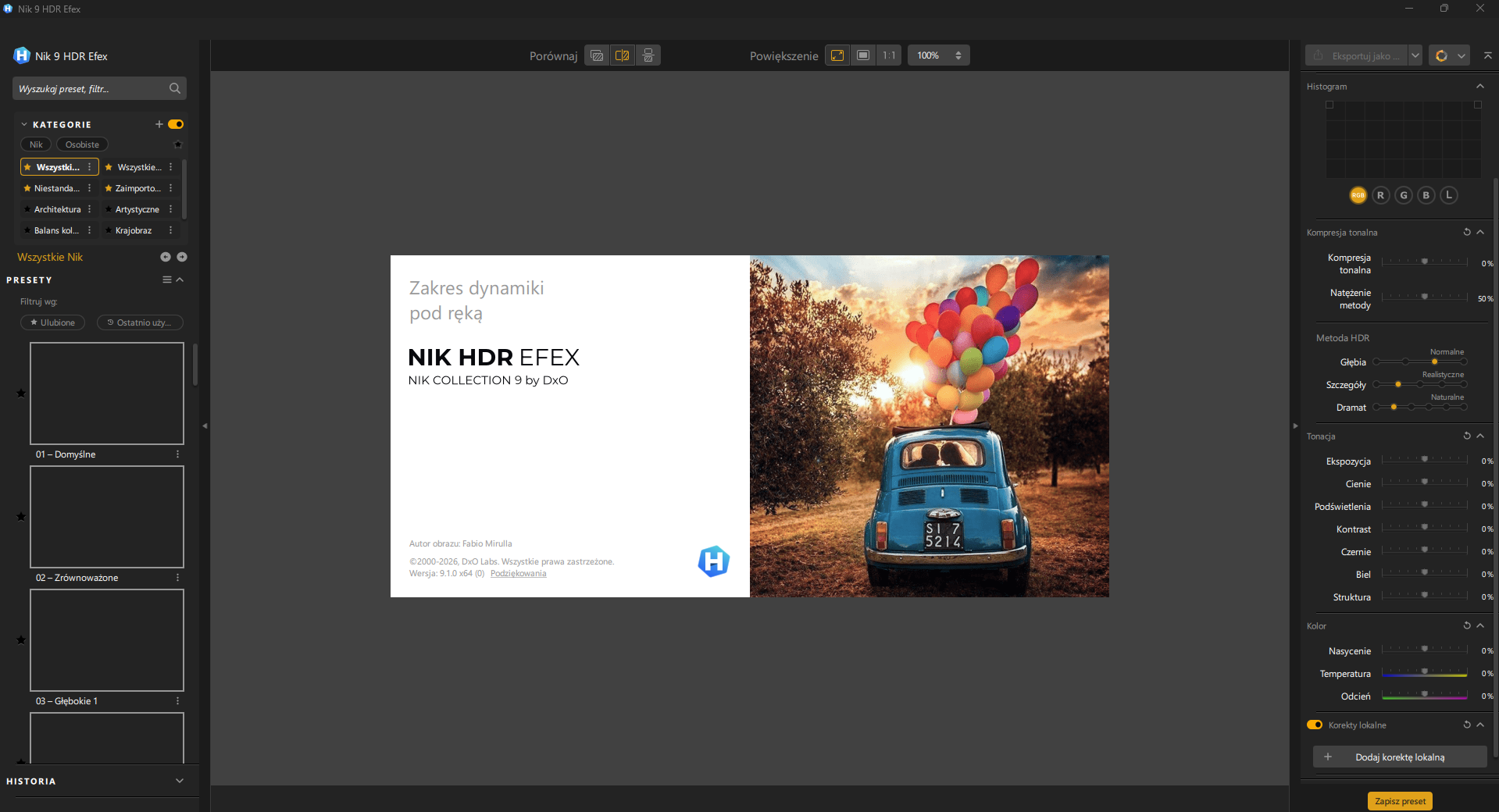Add a new category with plus icon
This screenshot has height=812, width=1499.
(x=159, y=124)
